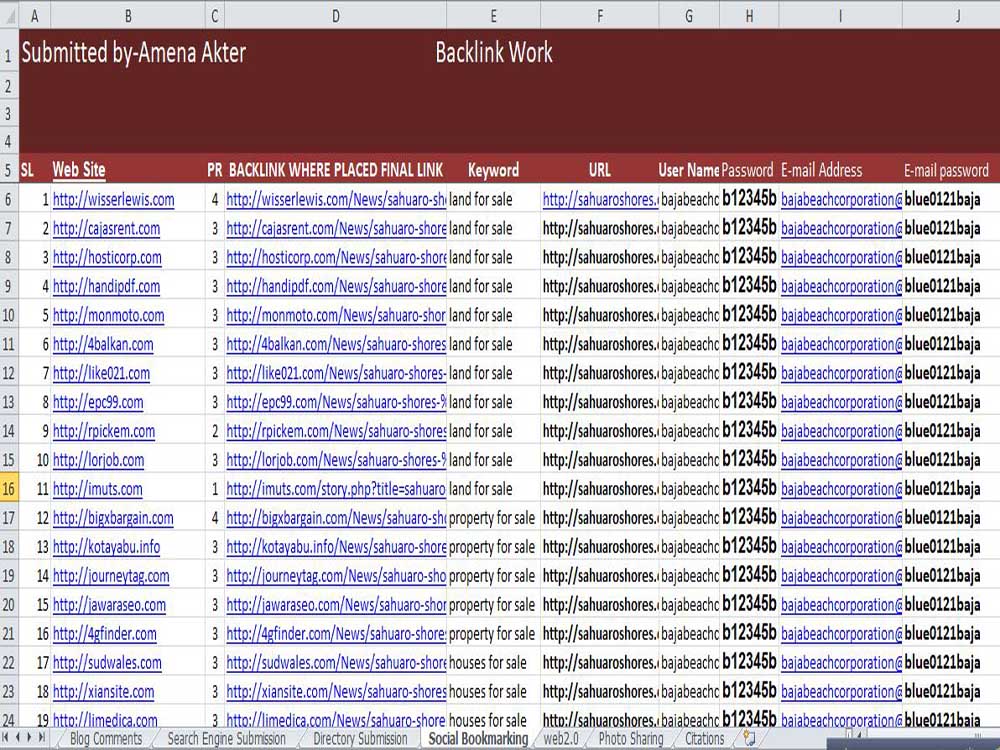Go to last sheet navigation arrow
The height and width of the screenshot is (750, 1000).
click(41, 737)
